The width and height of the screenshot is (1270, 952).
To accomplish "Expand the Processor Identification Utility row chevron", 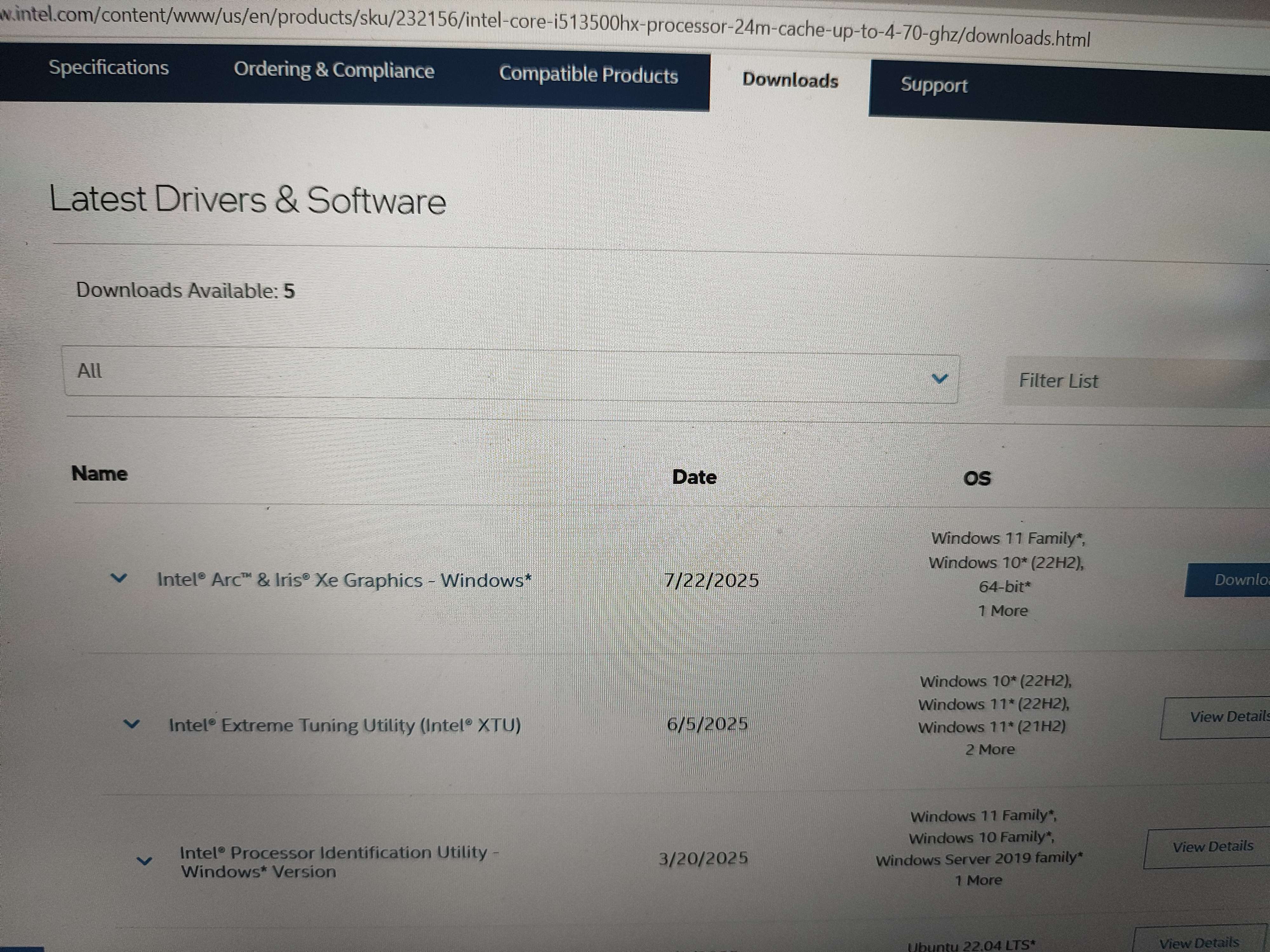I will 145,861.
